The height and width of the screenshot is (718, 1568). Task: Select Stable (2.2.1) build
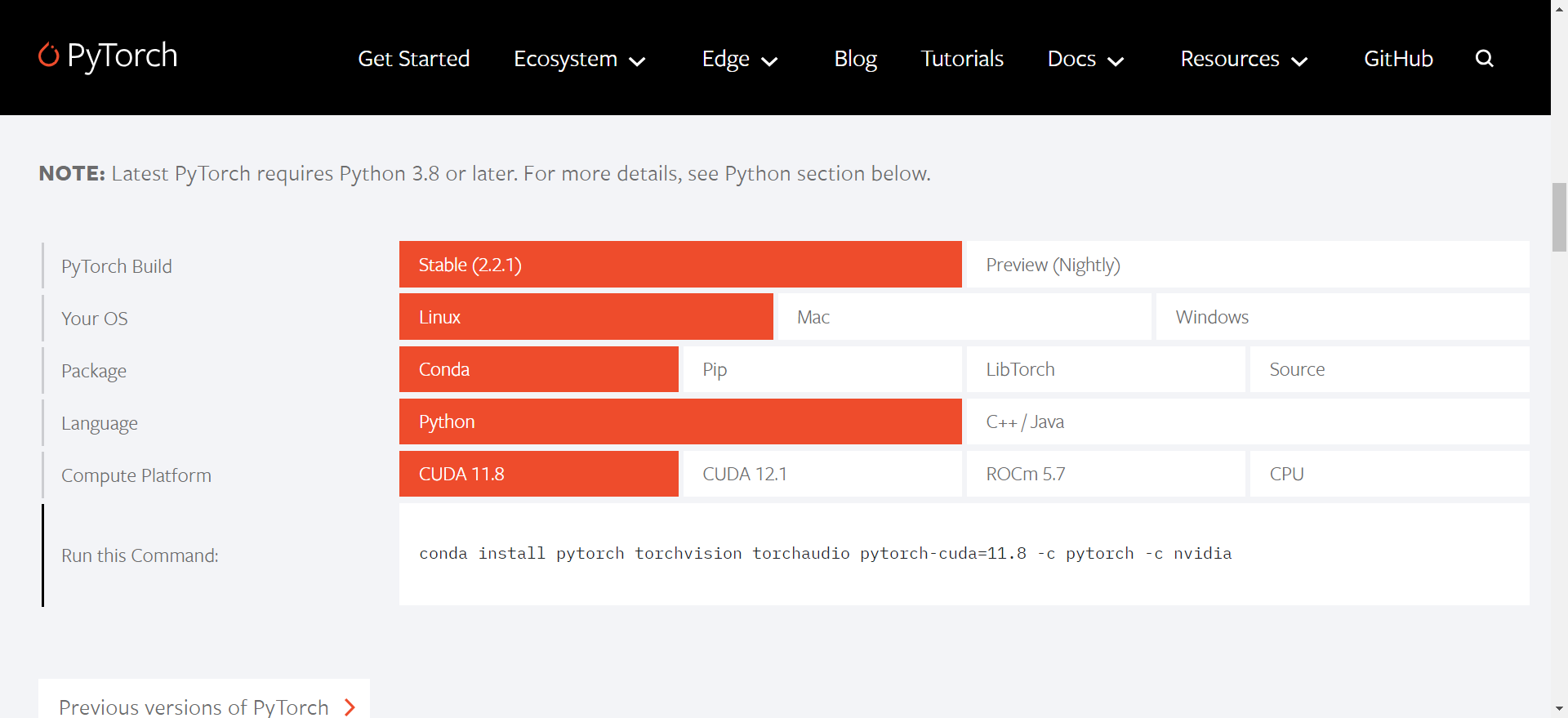(x=680, y=265)
